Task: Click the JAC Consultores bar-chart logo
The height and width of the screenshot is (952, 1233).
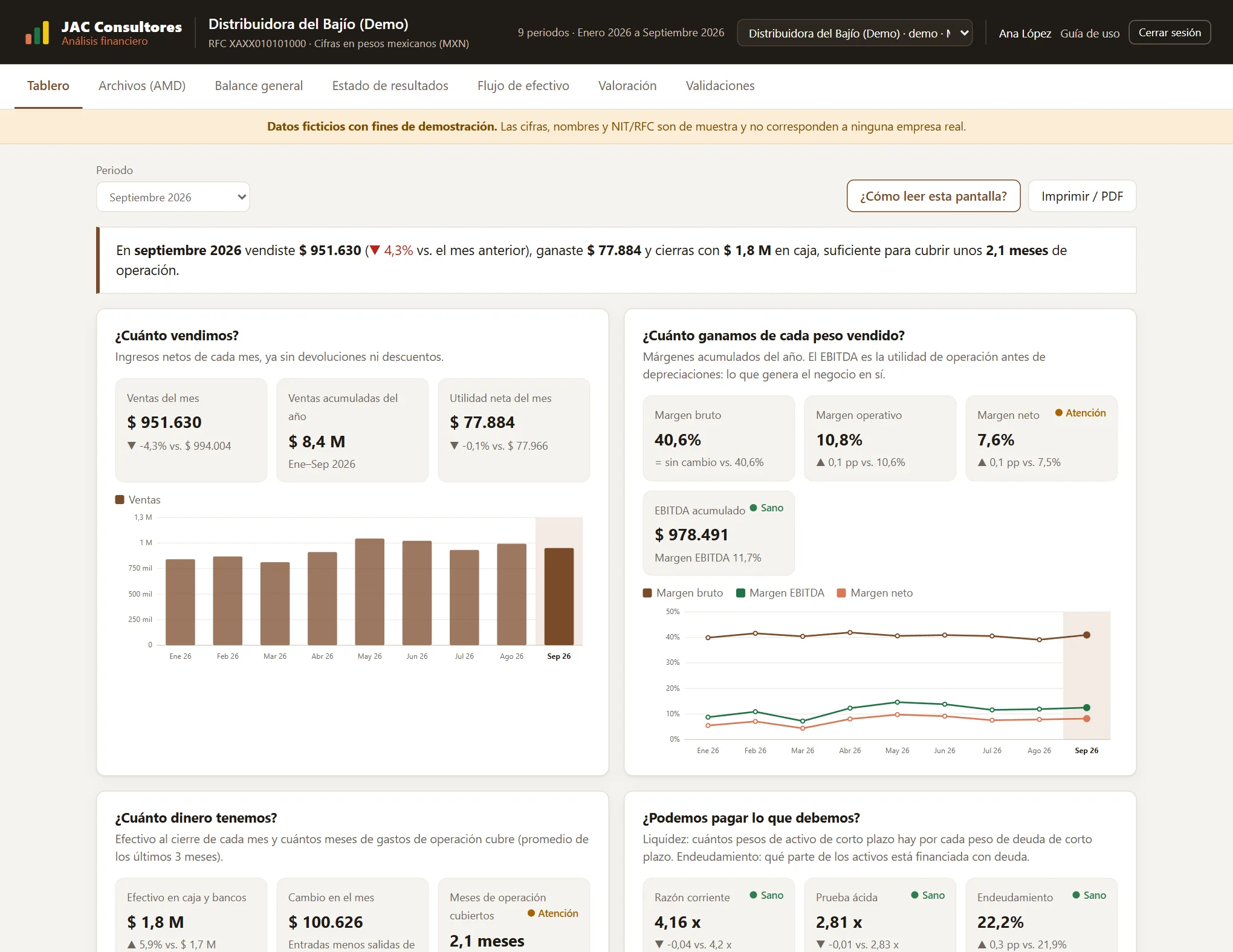Action: (37, 33)
